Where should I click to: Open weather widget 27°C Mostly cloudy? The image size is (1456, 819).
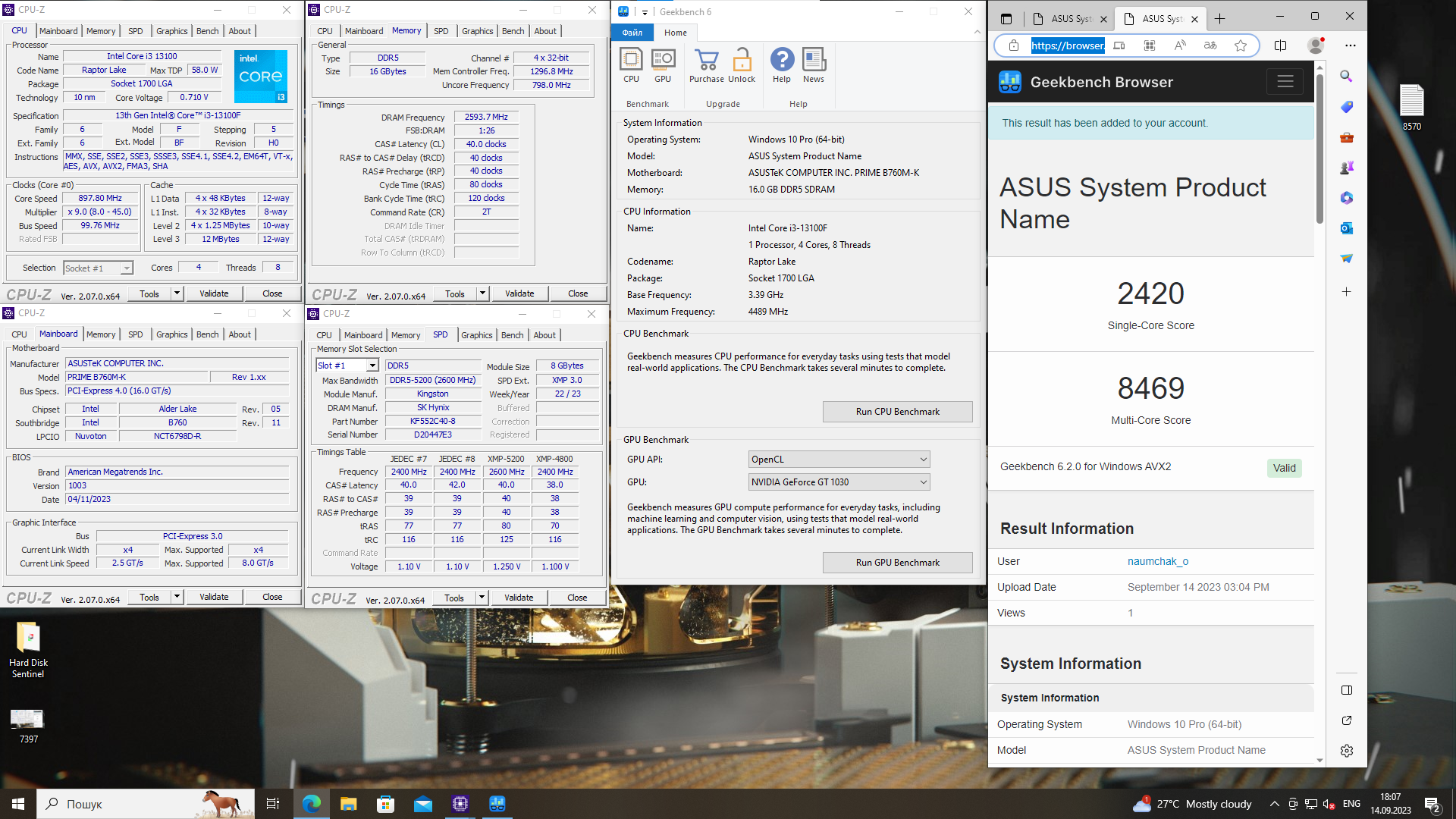click(1192, 804)
